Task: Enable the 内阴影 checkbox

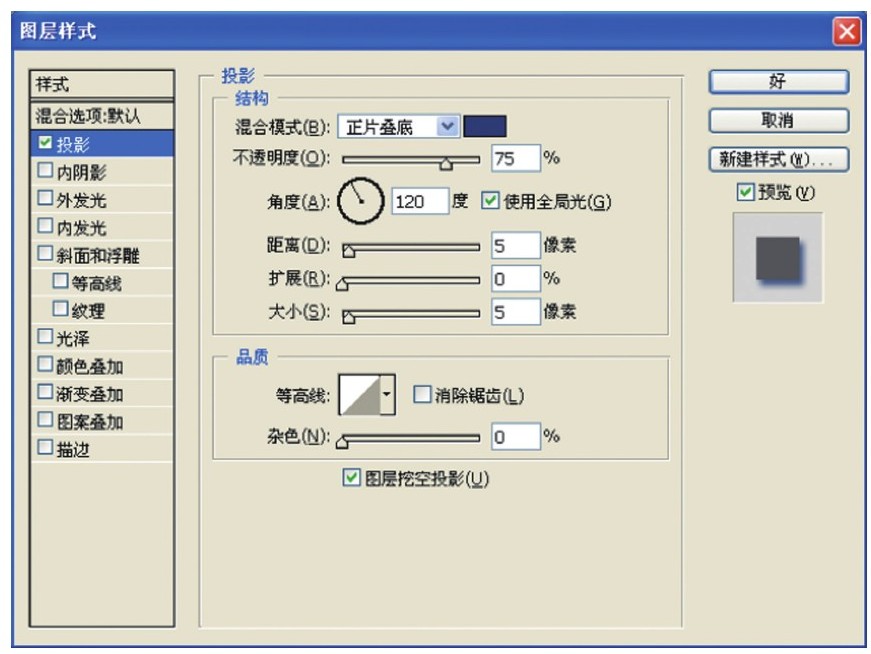Action: coord(45,170)
